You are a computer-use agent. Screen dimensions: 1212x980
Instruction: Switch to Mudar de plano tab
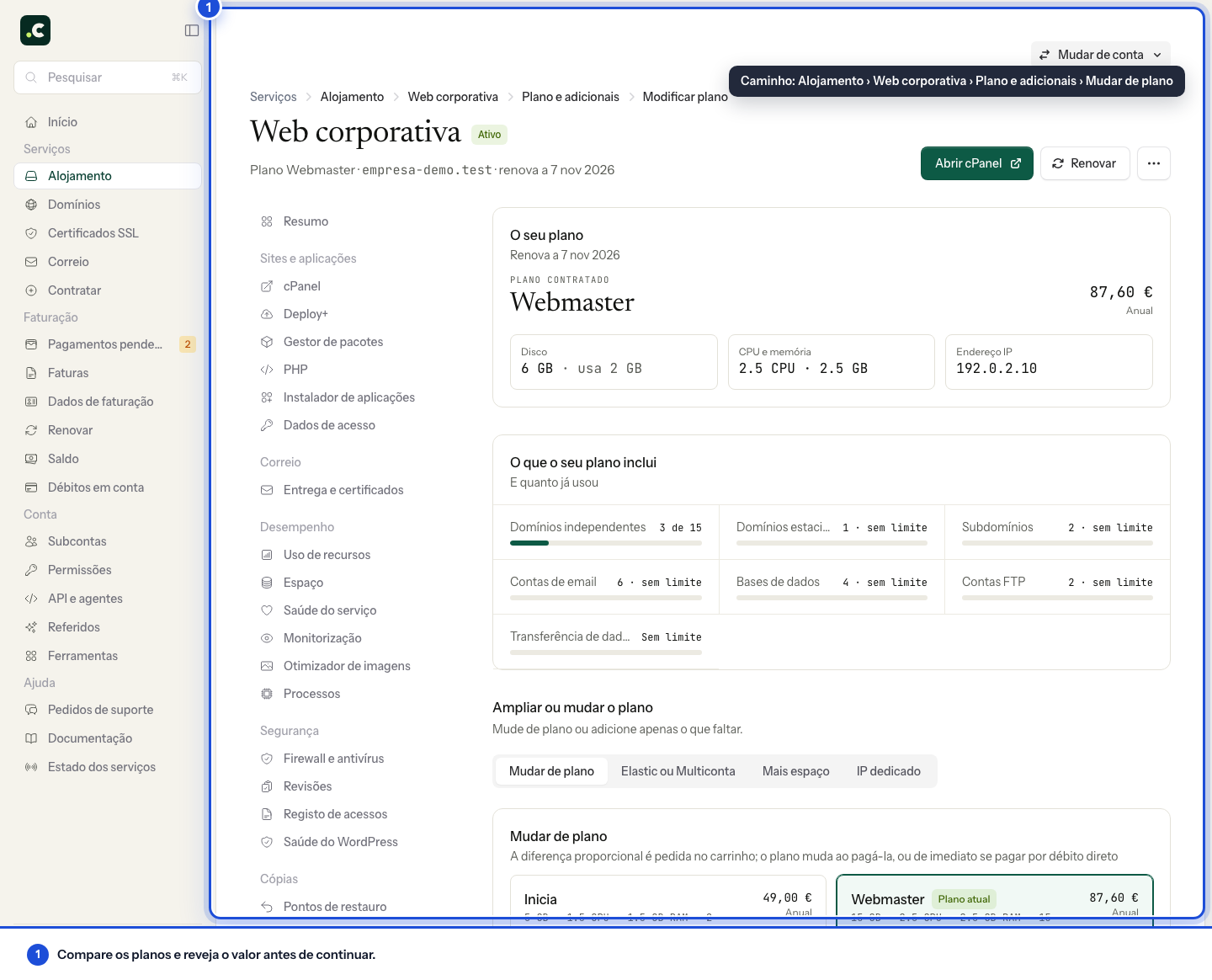(551, 771)
